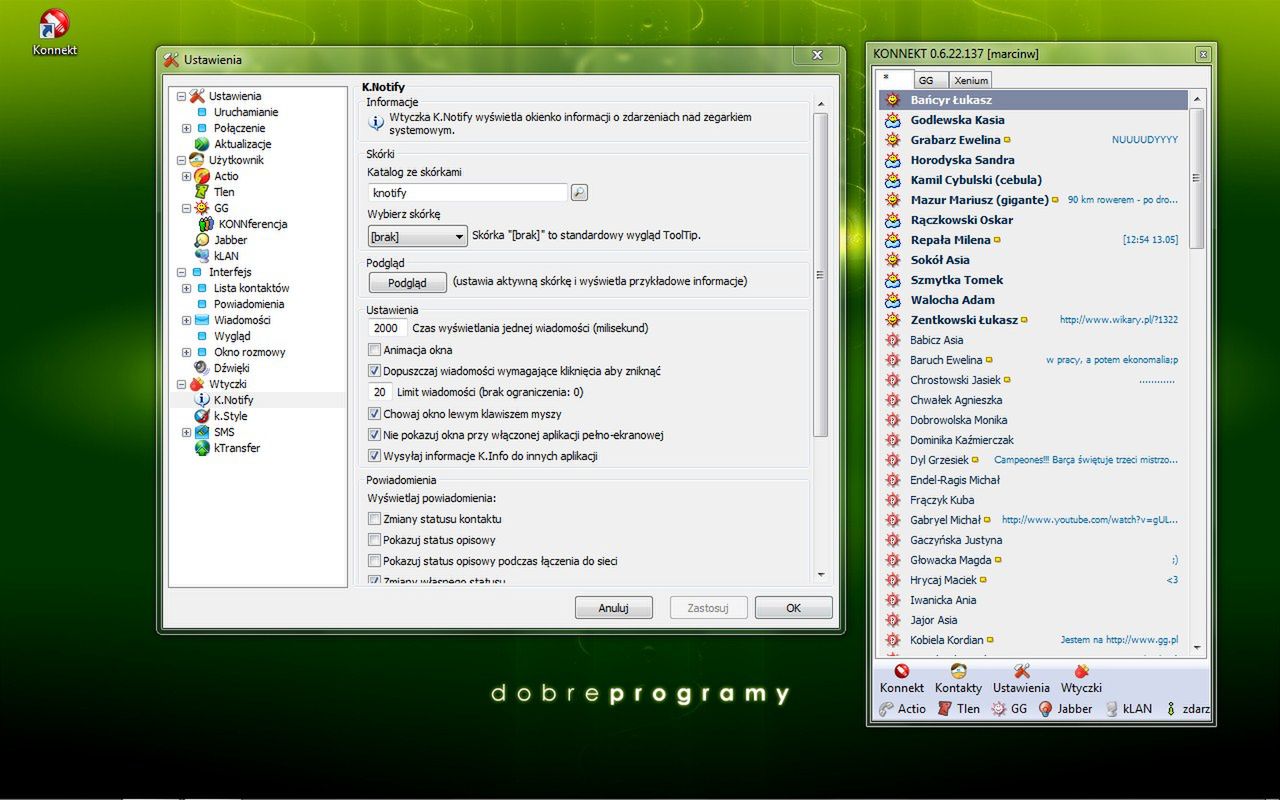Click the zdarz info icon in bottom bar
Image resolution: width=1280 pixels, height=800 pixels.
click(1170, 709)
